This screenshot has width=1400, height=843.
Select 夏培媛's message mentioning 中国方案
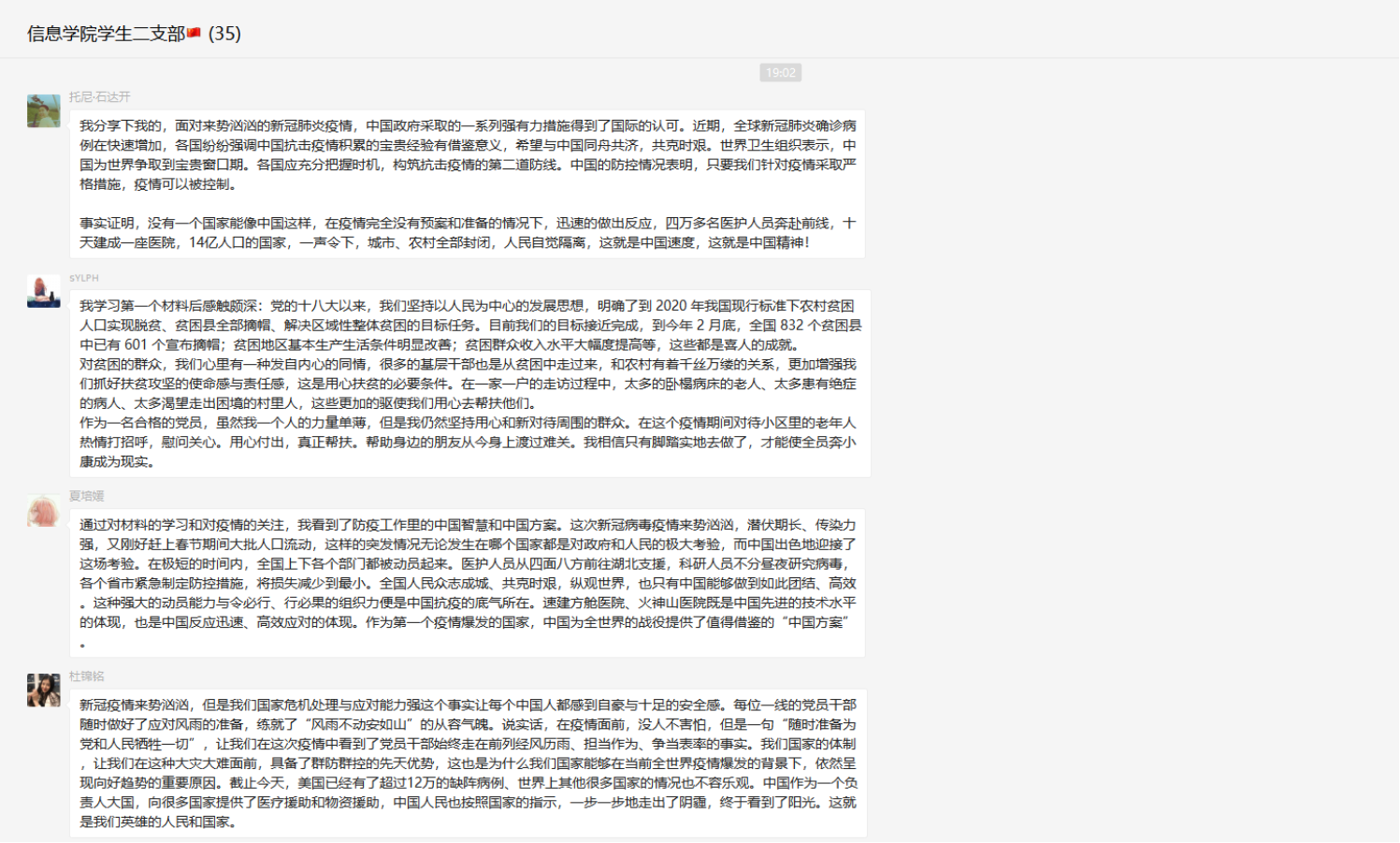tap(468, 580)
